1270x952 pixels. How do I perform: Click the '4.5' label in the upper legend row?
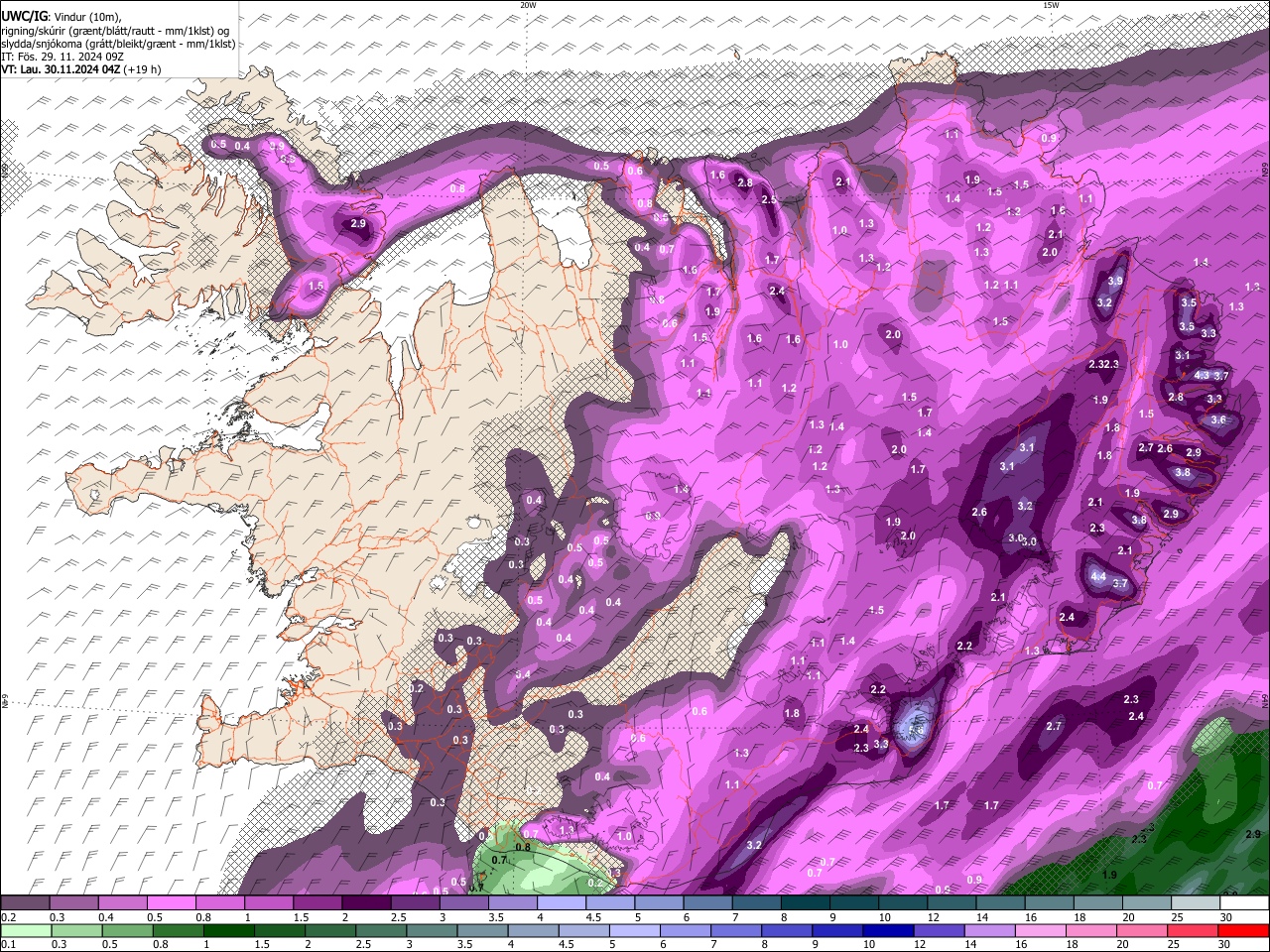pyautogui.click(x=594, y=917)
